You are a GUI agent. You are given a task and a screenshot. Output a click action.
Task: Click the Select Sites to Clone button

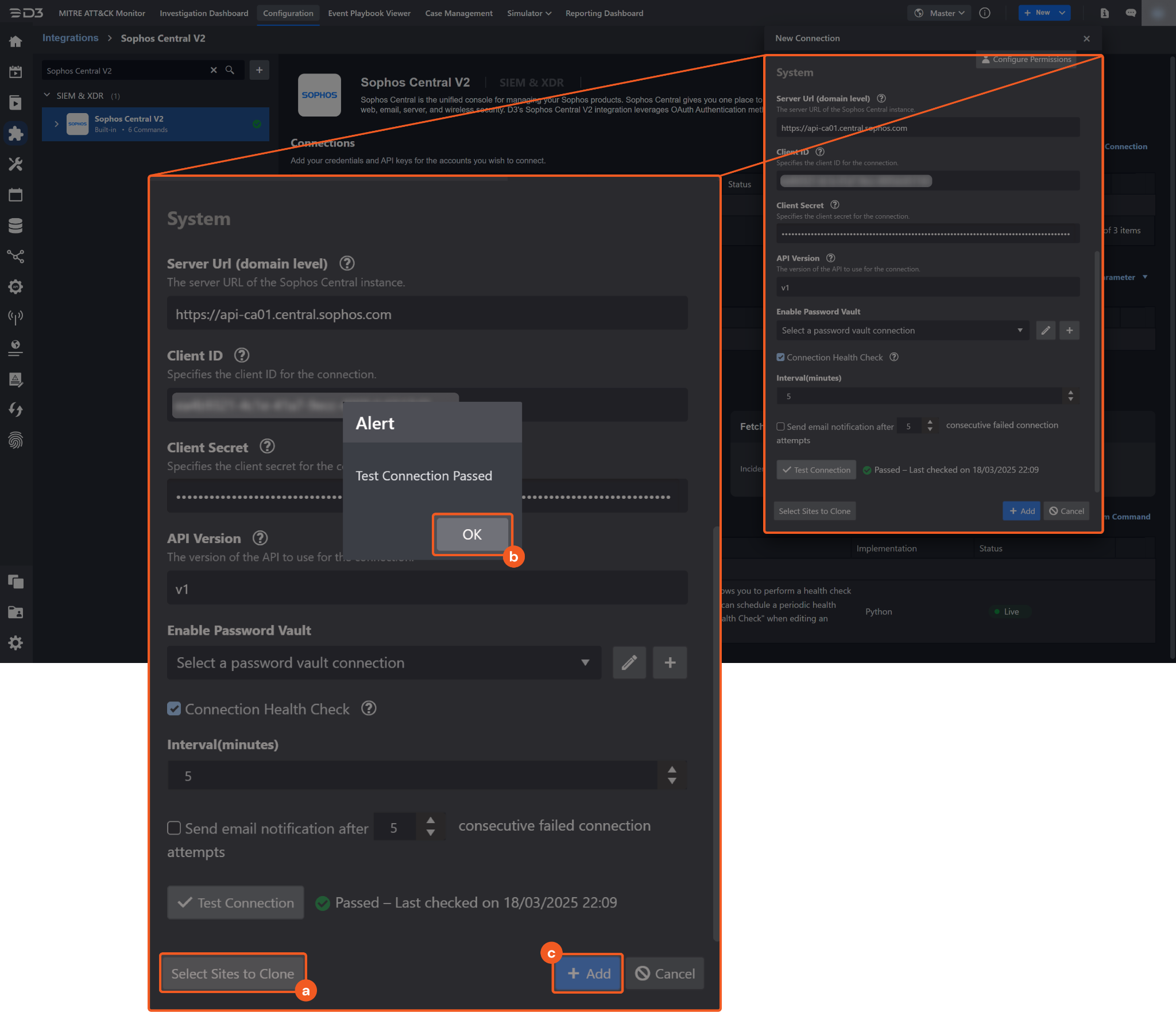233,974
